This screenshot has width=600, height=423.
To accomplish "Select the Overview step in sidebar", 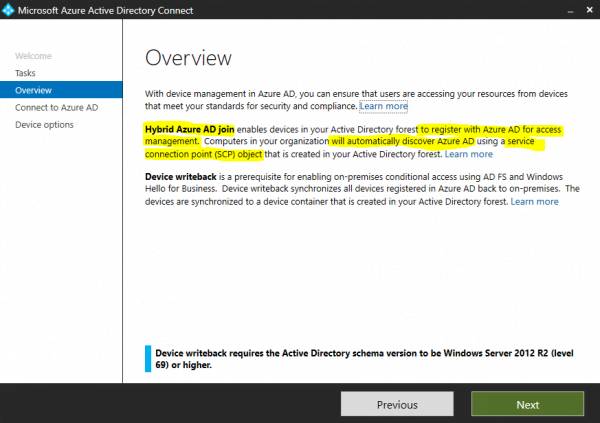I will pyautogui.click(x=61, y=90).
